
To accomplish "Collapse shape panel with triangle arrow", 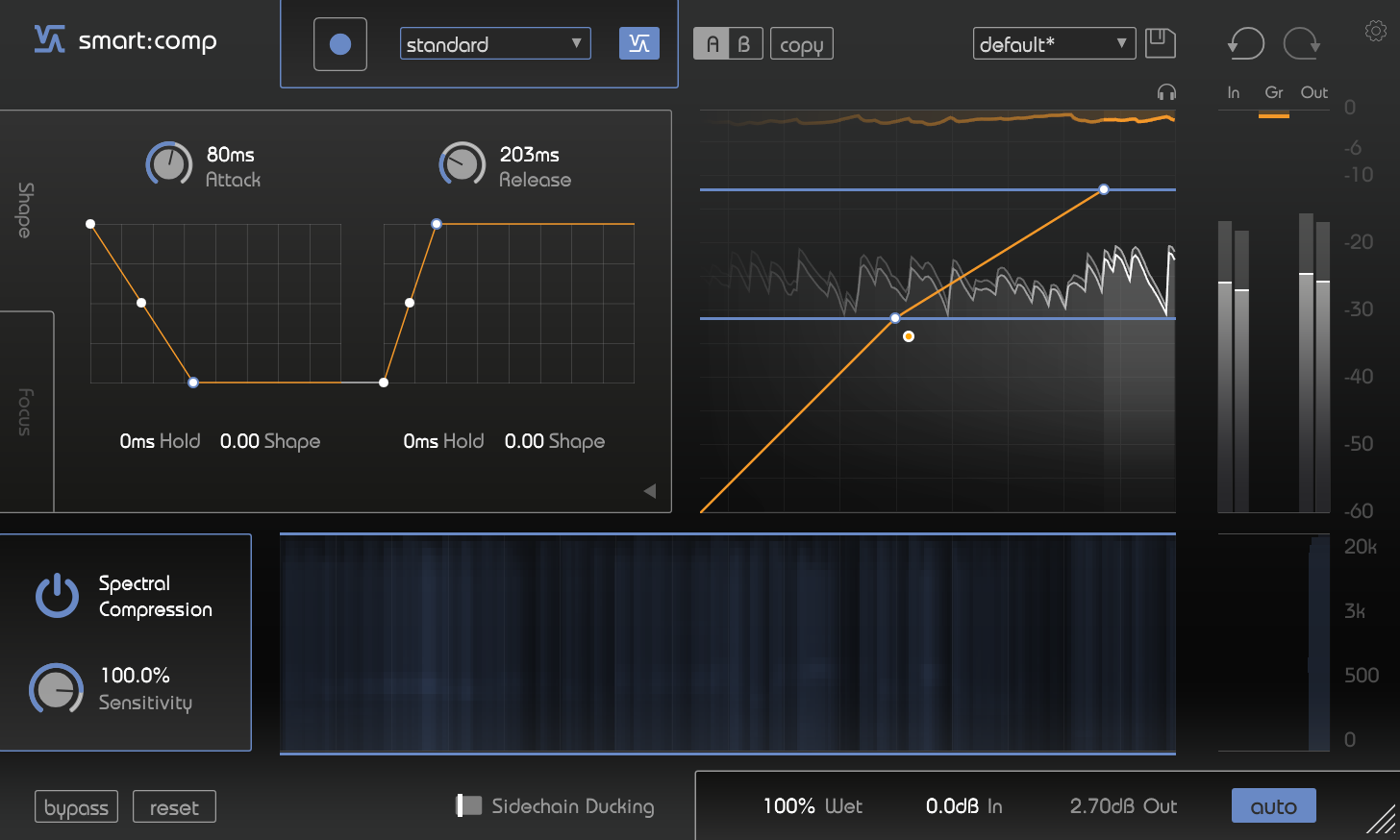I will pos(650,491).
